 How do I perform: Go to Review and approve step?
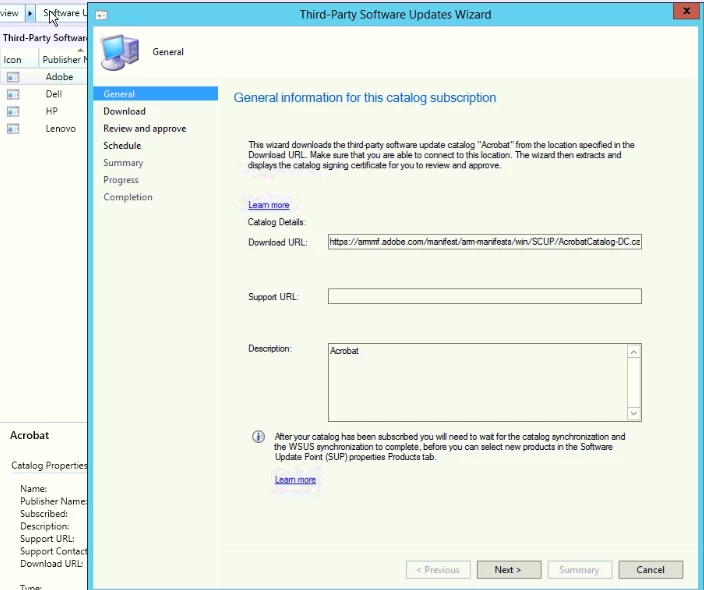(145, 128)
